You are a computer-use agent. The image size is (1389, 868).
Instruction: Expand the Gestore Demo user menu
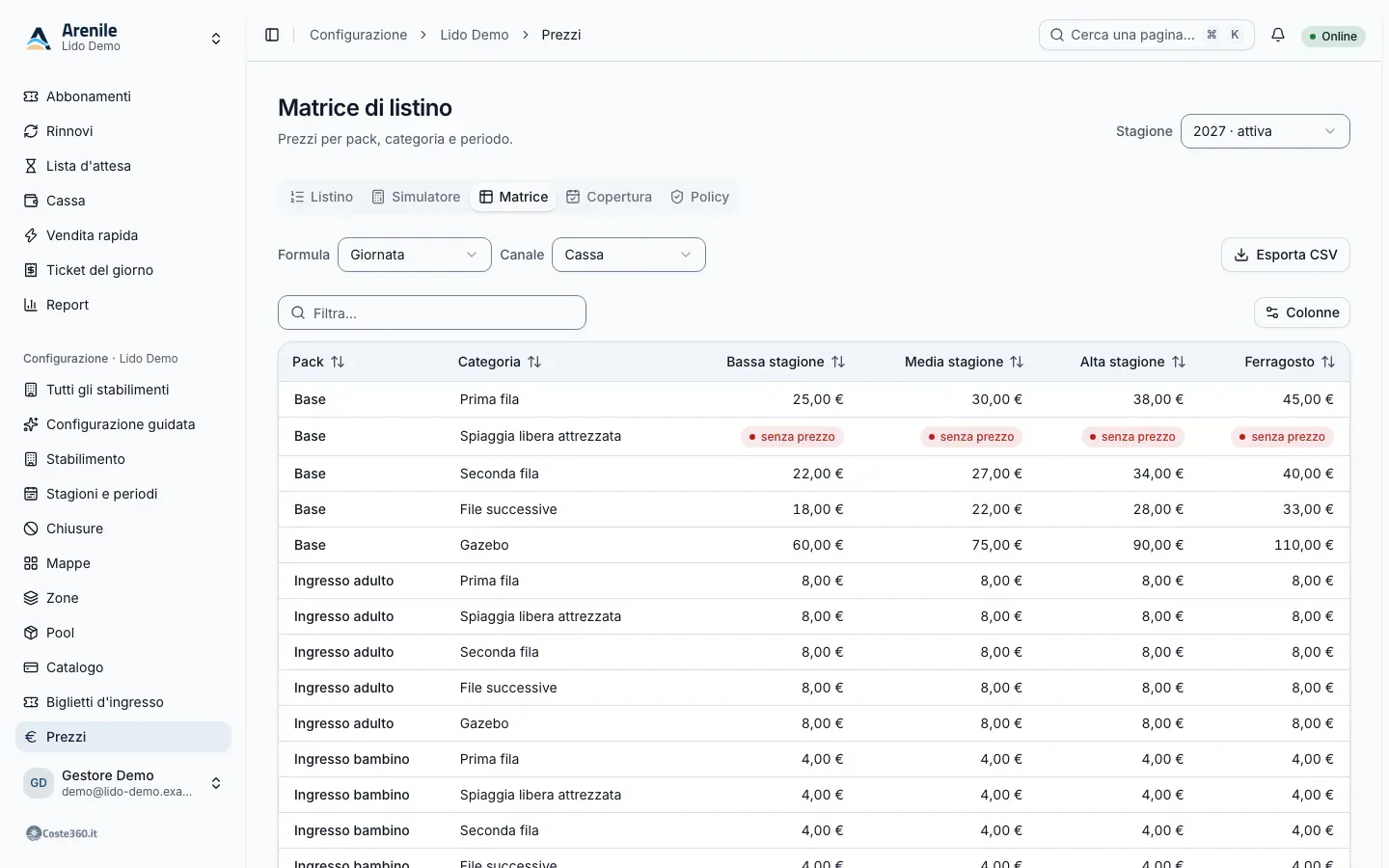click(x=216, y=783)
